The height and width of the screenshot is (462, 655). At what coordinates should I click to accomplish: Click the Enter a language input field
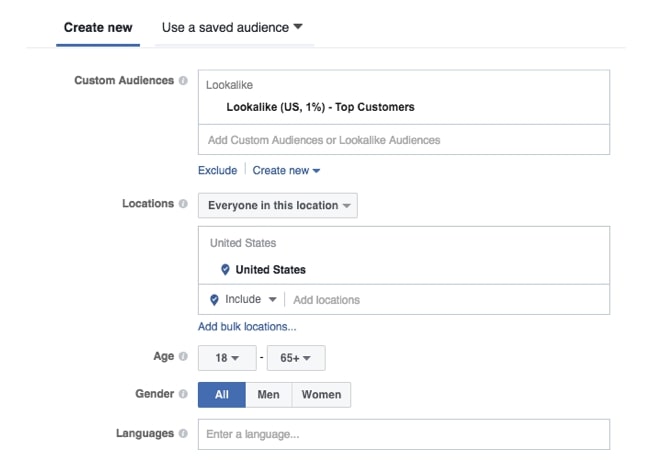(x=404, y=434)
